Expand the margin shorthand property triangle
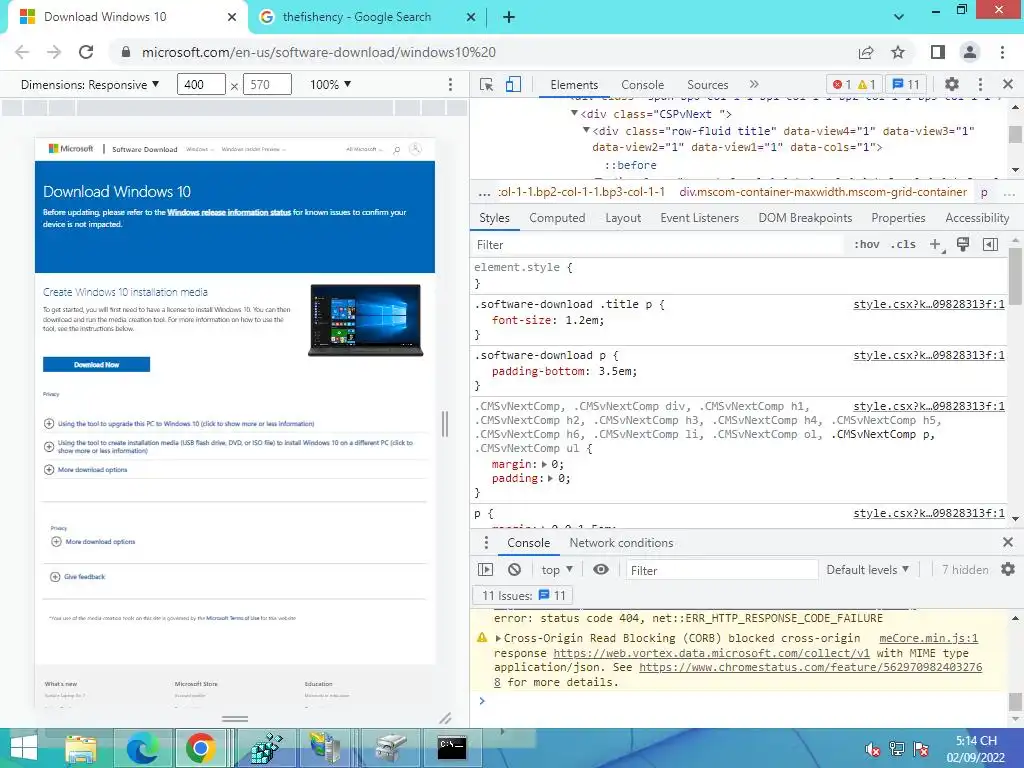Screen dimensions: 1024x768 [x=544, y=464]
